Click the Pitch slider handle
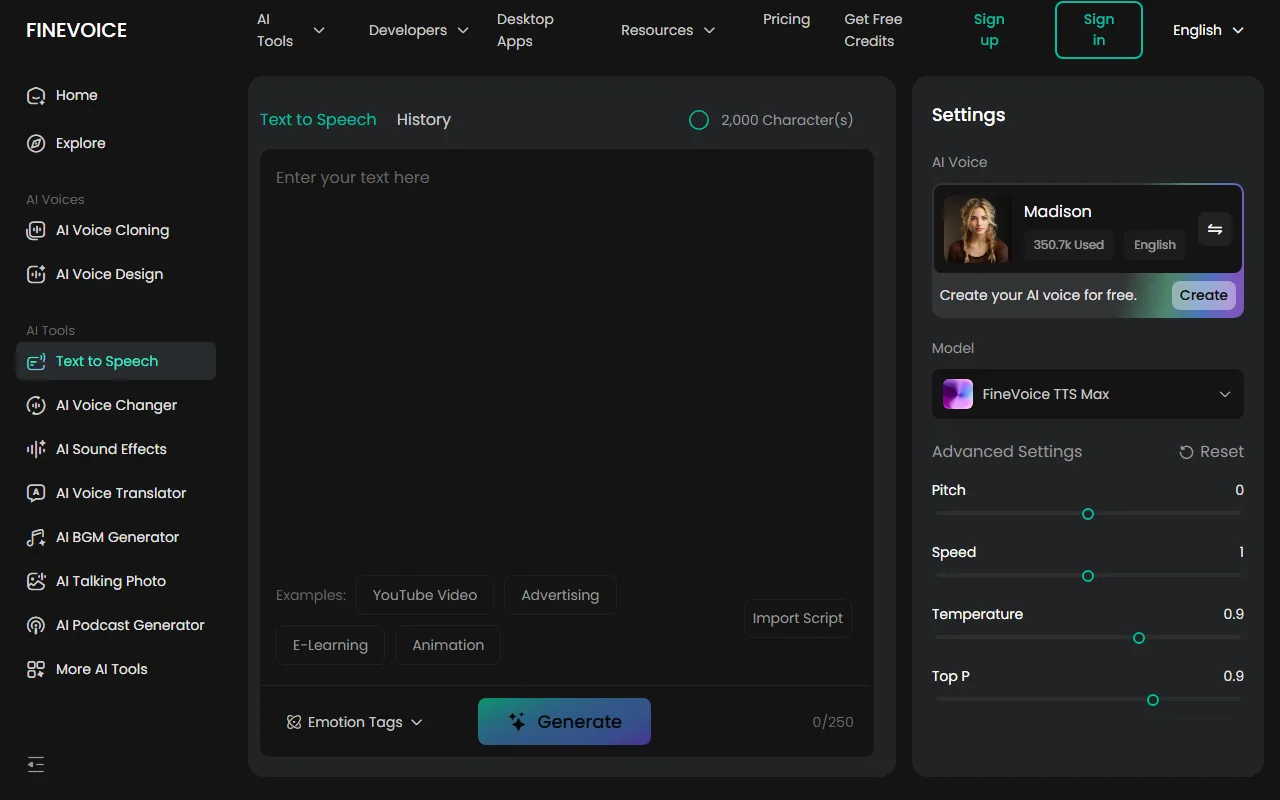The height and width of the screenshot is (800, 1280). click(1088, 514)
